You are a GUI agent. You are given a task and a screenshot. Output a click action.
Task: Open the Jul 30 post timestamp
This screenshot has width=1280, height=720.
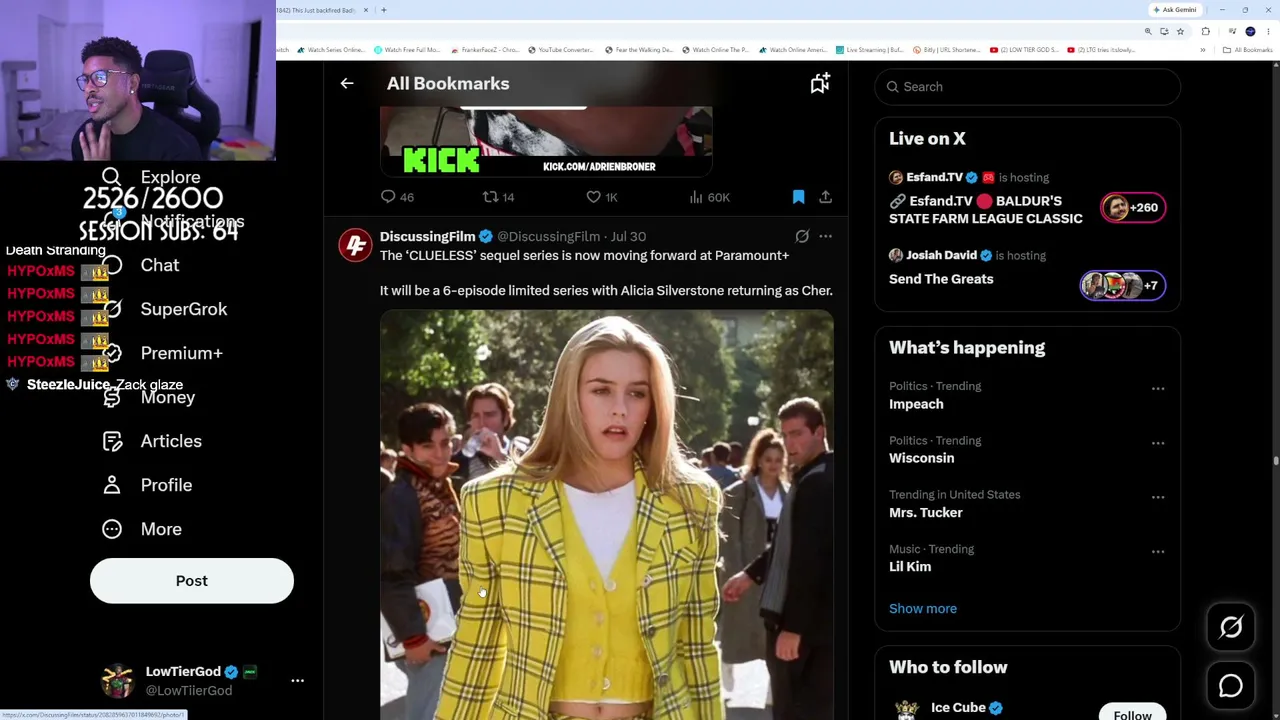[x=628, y=236]
